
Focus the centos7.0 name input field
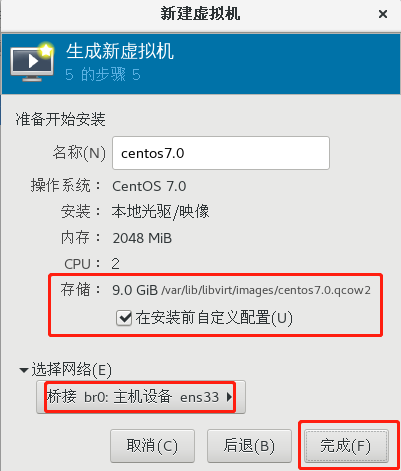point(221,153)
